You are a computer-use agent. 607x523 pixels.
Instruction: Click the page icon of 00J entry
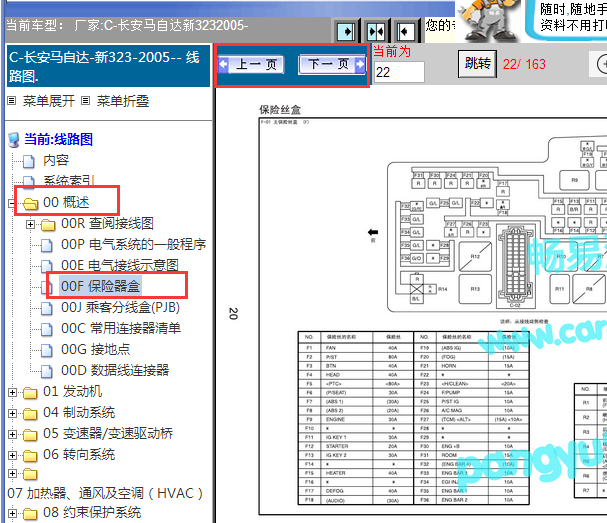point(47,309)
